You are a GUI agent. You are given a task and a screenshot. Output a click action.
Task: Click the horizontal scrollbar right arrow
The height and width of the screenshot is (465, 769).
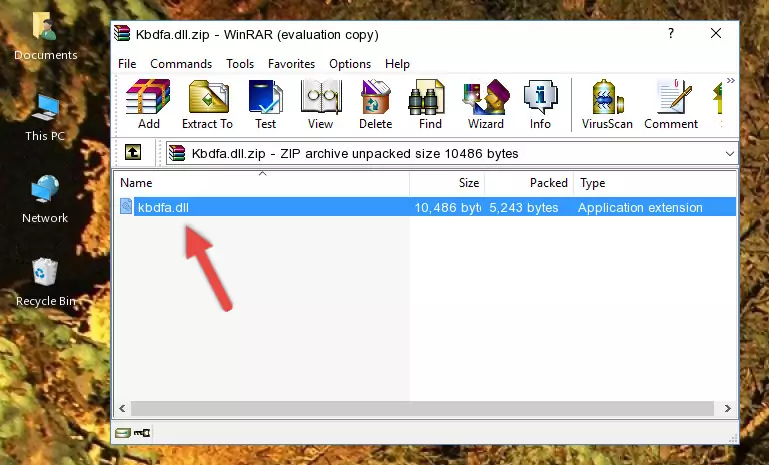coord(728,408)
